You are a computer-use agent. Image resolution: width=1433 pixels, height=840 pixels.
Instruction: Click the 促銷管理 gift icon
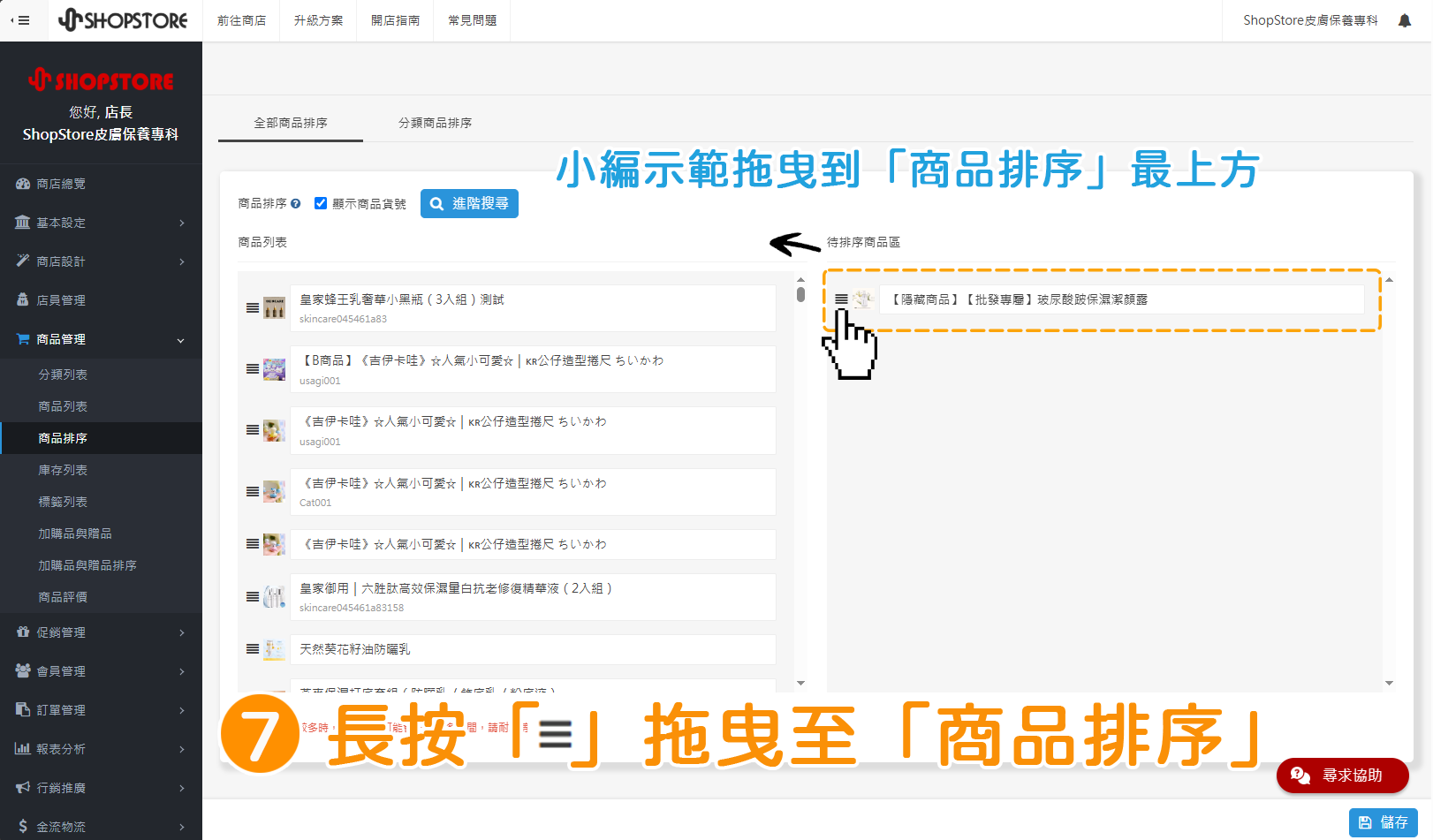point(23,632)
